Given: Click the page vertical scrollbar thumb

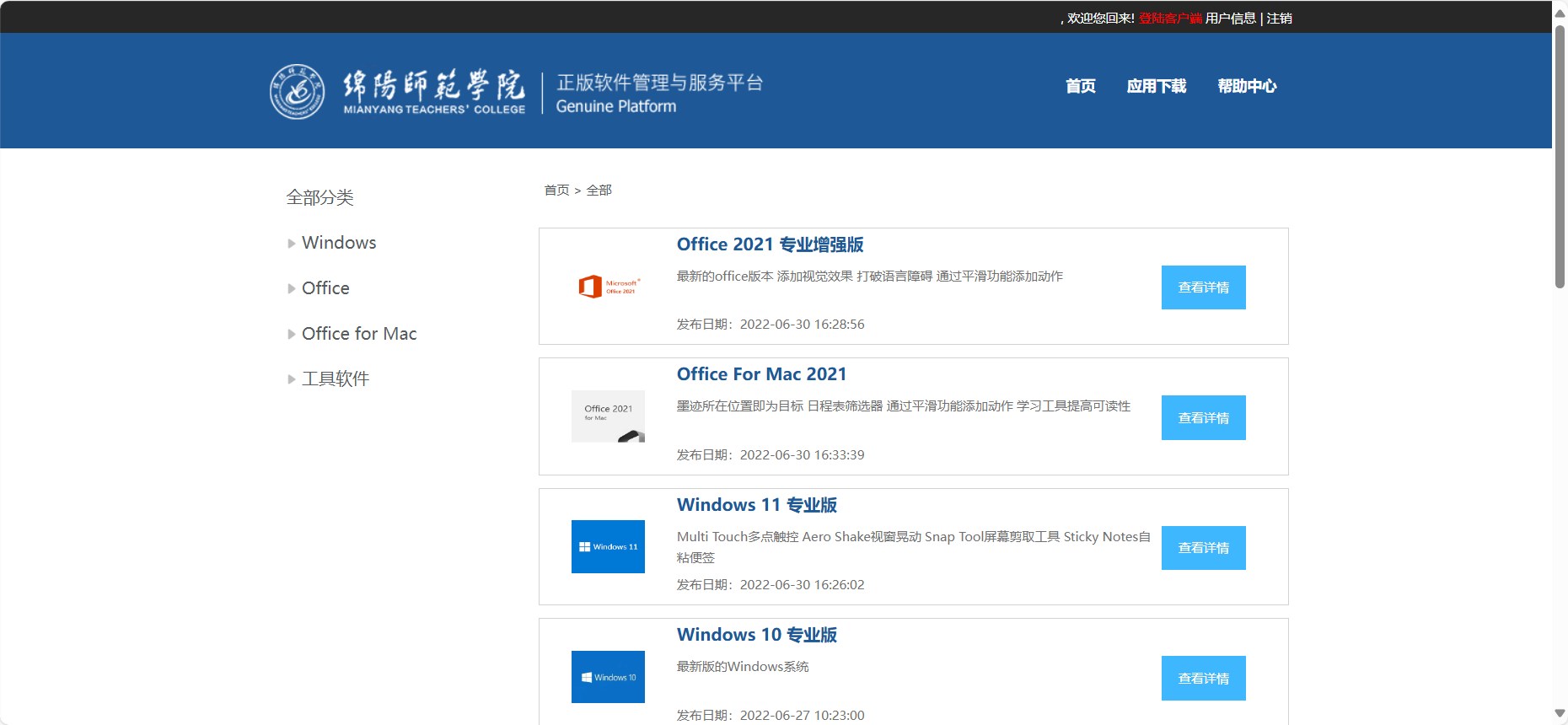Looking at the screenshot, I should (1560, 157).
